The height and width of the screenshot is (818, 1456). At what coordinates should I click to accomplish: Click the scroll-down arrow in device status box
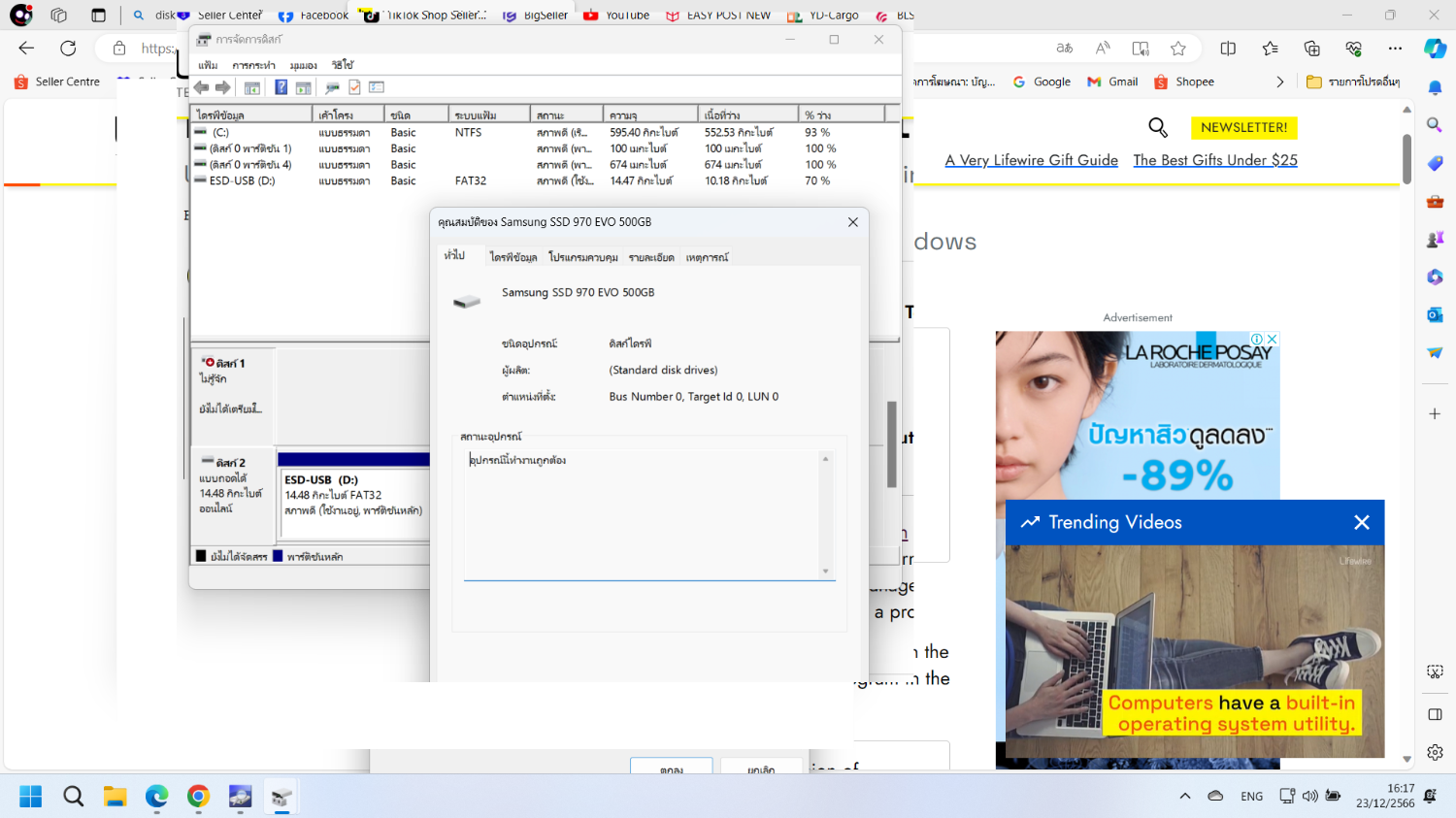[x=826, y=572]
